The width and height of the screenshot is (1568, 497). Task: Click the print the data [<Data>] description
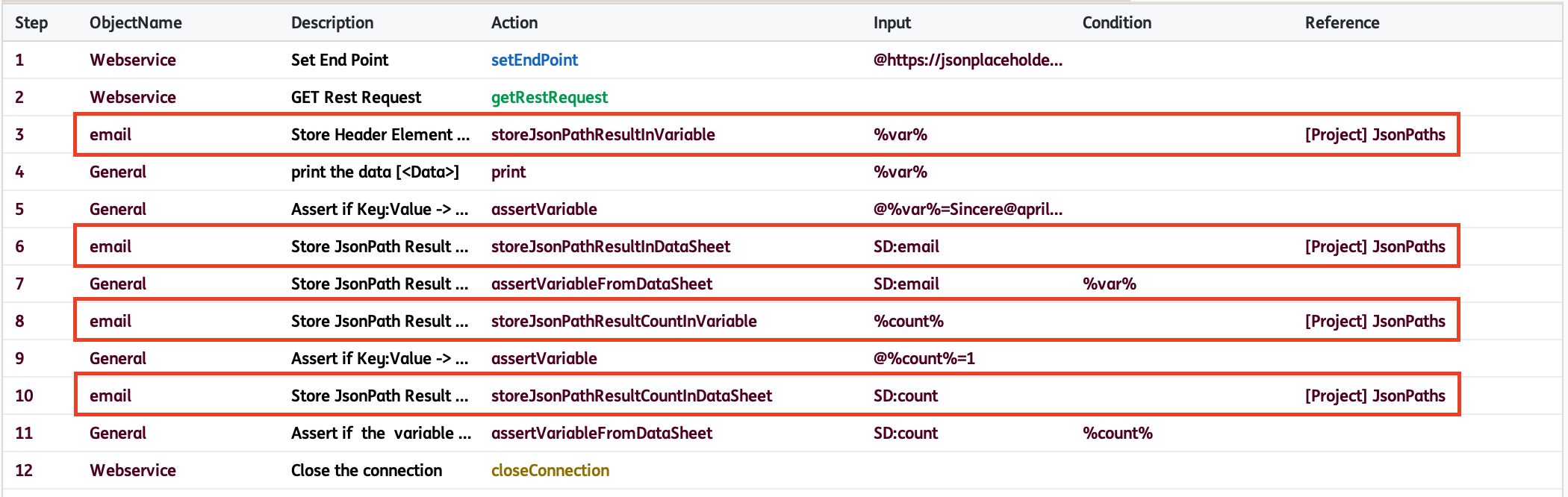(375, 172)
